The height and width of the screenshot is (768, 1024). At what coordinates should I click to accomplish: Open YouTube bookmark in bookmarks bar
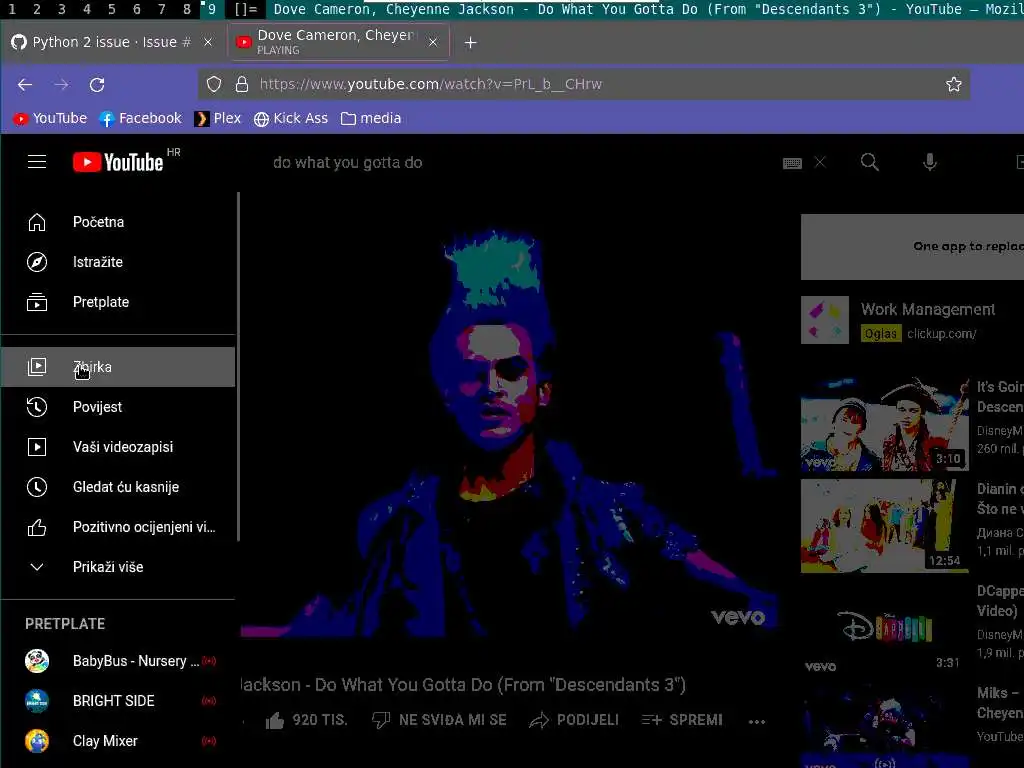click(50, 118)
